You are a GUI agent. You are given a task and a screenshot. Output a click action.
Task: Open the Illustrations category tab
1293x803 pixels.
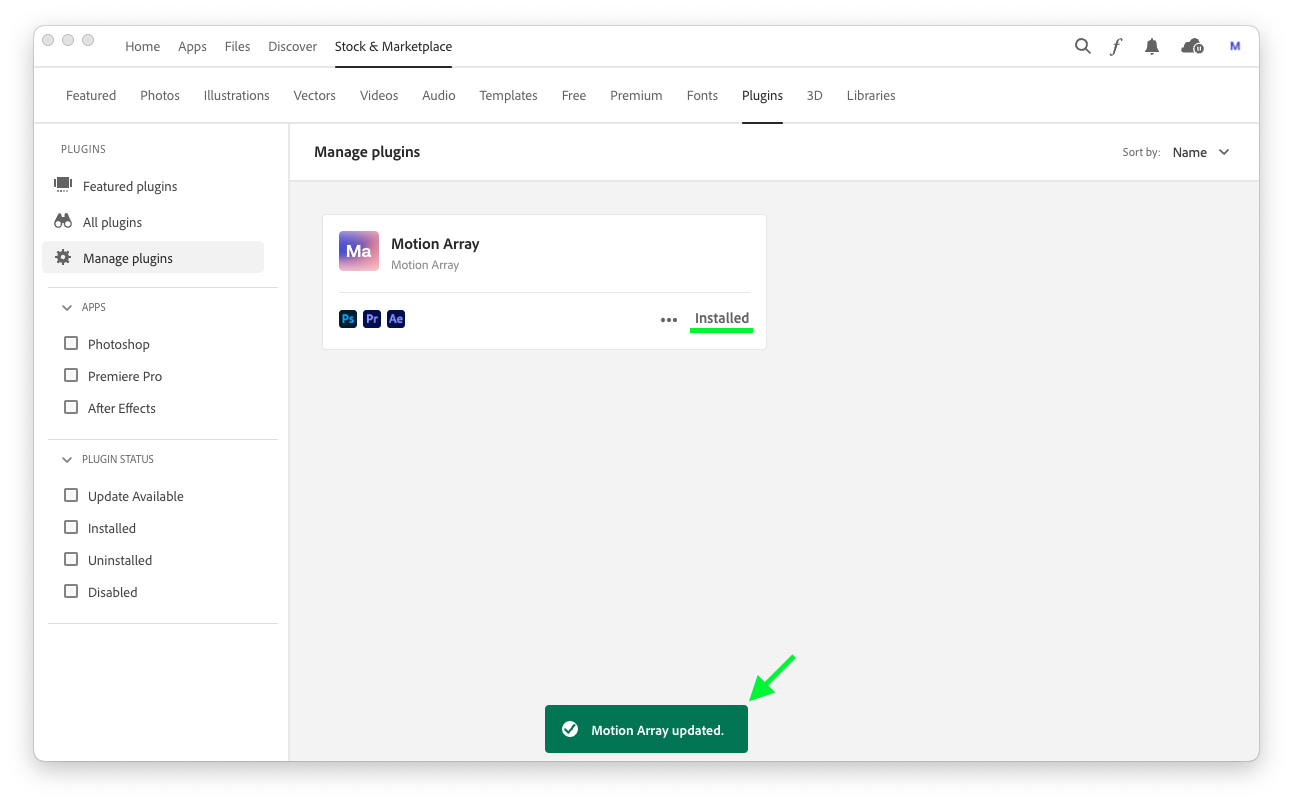[x=236, y=95]
